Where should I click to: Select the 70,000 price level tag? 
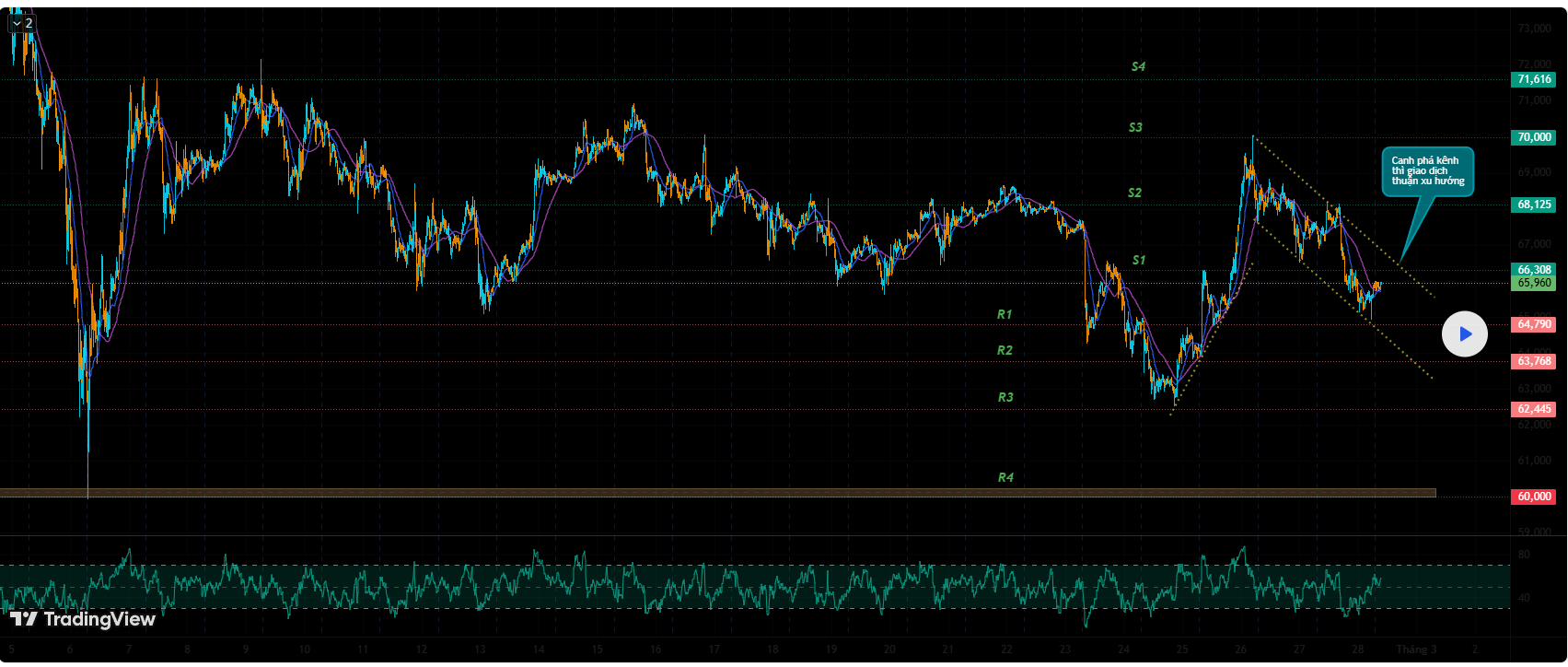click(x=1533, y=137)
